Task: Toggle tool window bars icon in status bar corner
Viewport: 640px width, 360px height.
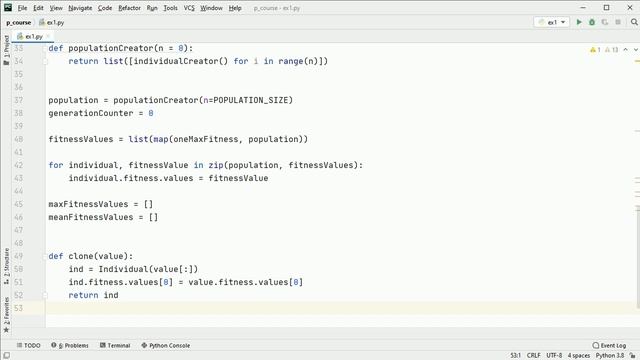Action: [x=6, y=356]
